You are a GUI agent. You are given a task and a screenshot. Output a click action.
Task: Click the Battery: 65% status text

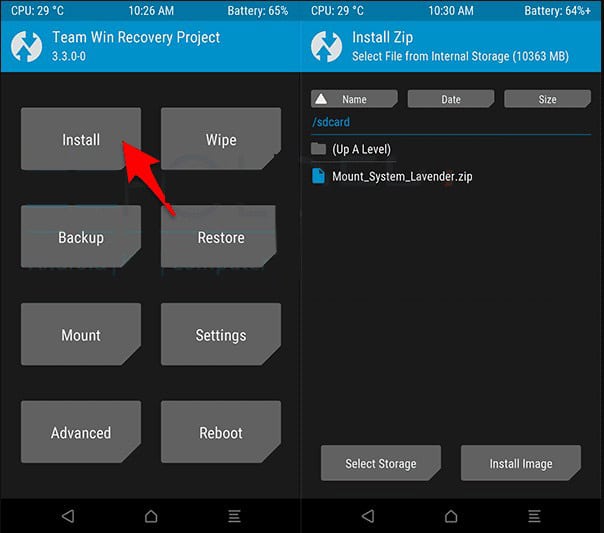pos(258,10)
